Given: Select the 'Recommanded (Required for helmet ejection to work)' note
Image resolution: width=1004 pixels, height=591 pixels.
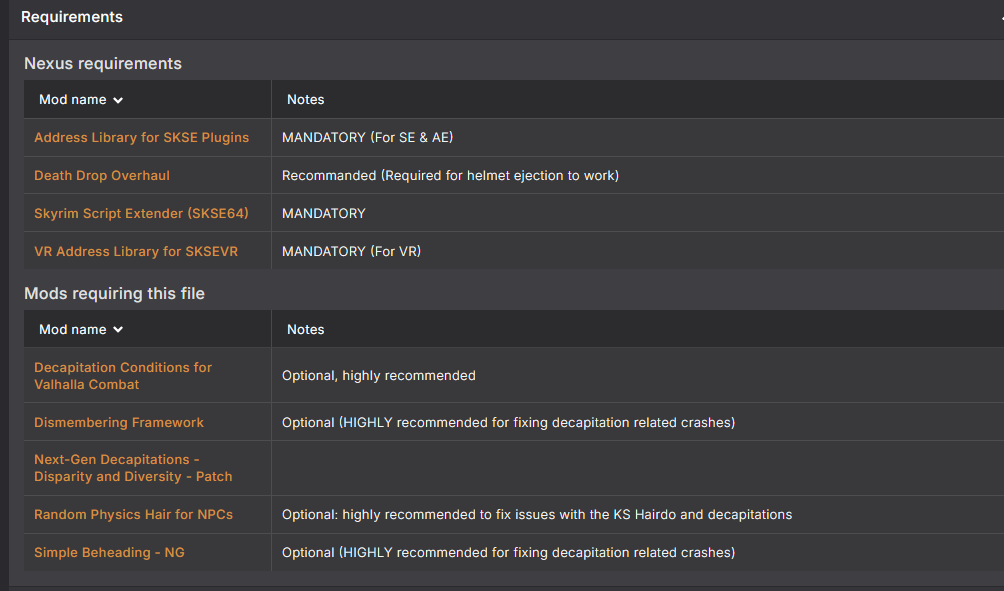Looking at the screenshot, I should [x=450, y=175].
